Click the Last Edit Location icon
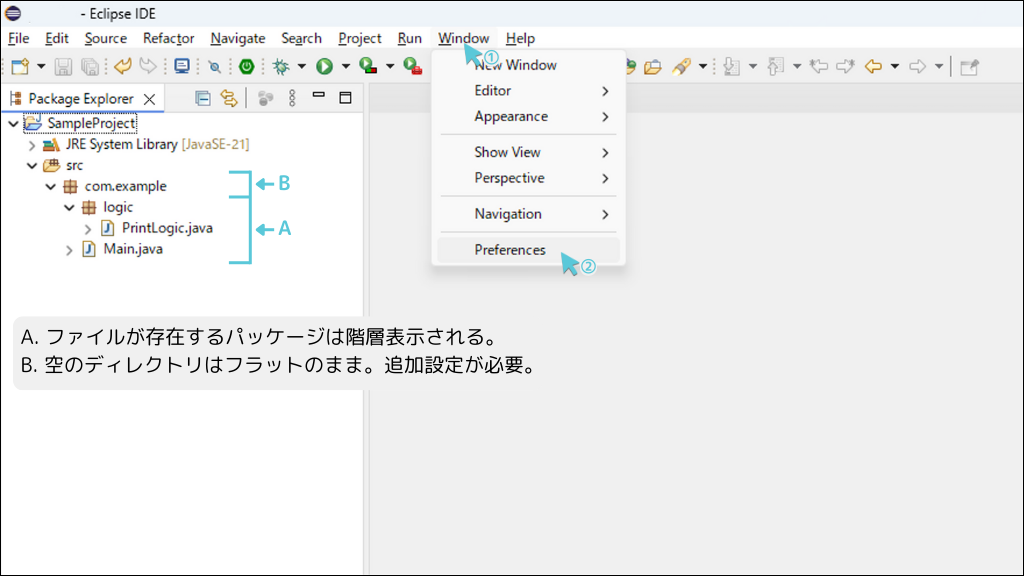 818,66
